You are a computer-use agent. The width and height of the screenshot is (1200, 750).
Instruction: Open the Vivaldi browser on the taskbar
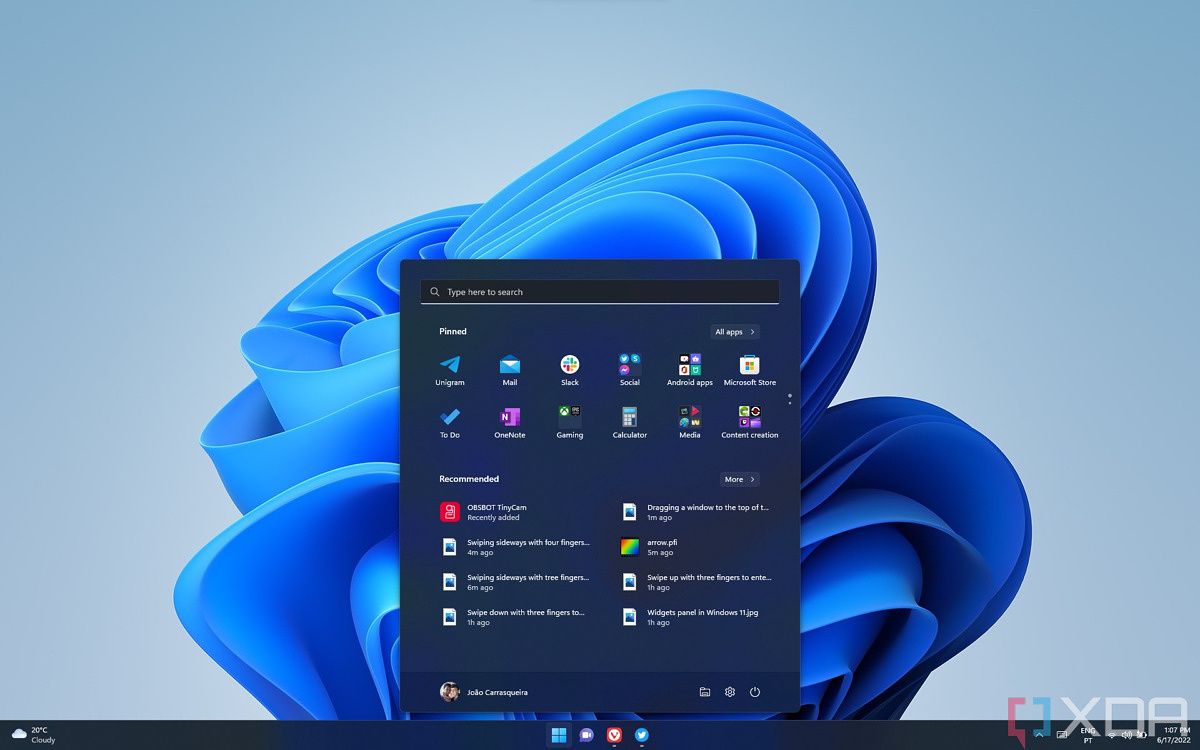(614, 735)
